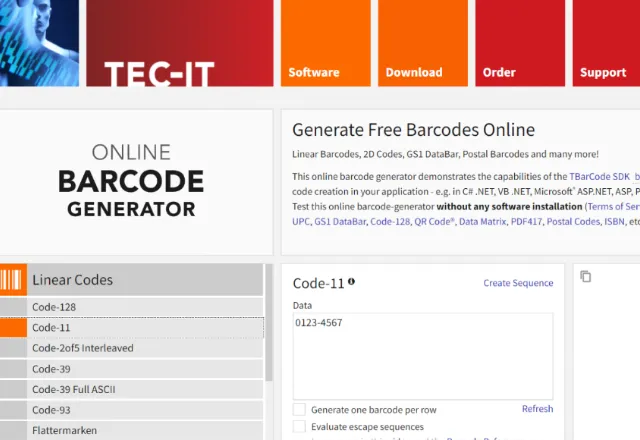The height and width of the screenshot is (440, 640).
Task: Click in the Data text area
Action: [x=423, y=356]
